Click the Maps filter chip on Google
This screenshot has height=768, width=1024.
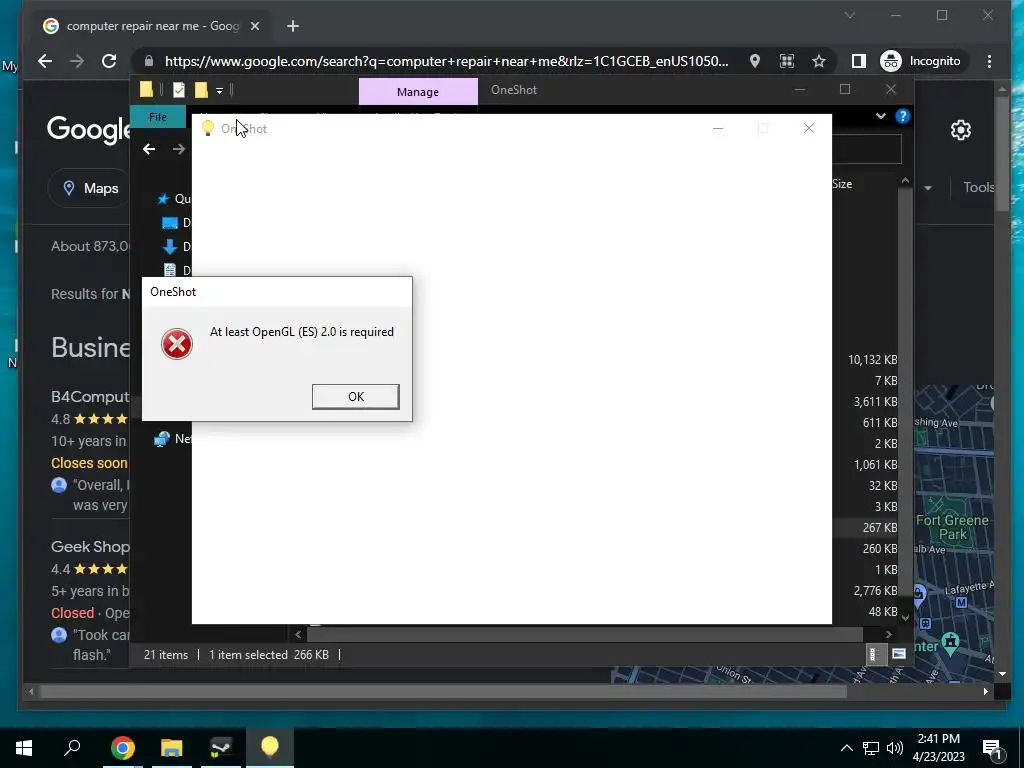coord(90,189)
